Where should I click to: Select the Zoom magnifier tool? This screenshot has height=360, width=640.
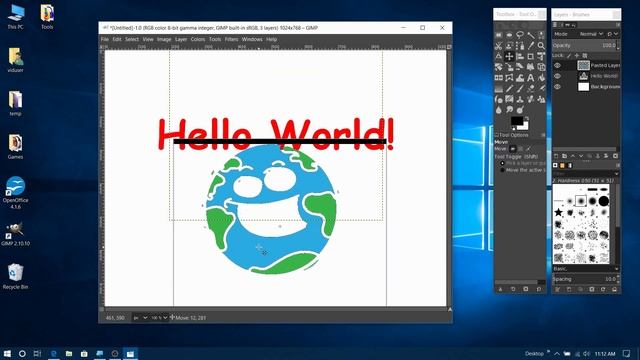(x=541, y=46)
